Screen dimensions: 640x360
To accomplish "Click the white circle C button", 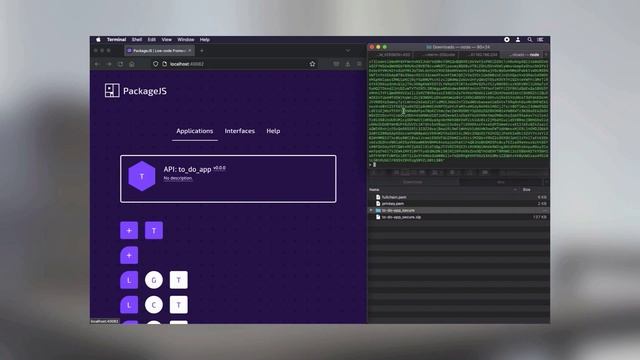I will coord(154,305).
